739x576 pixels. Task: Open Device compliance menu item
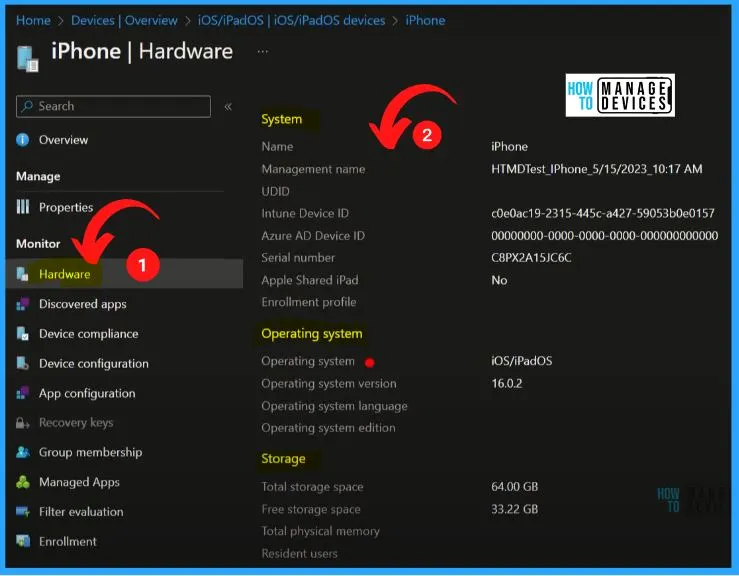pos(89,334)
